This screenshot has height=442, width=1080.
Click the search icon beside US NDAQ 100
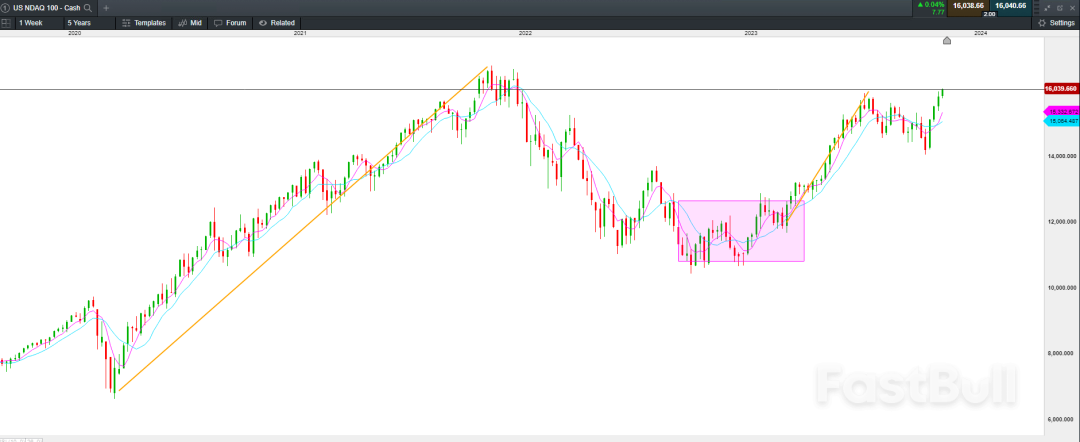(88, 7)
